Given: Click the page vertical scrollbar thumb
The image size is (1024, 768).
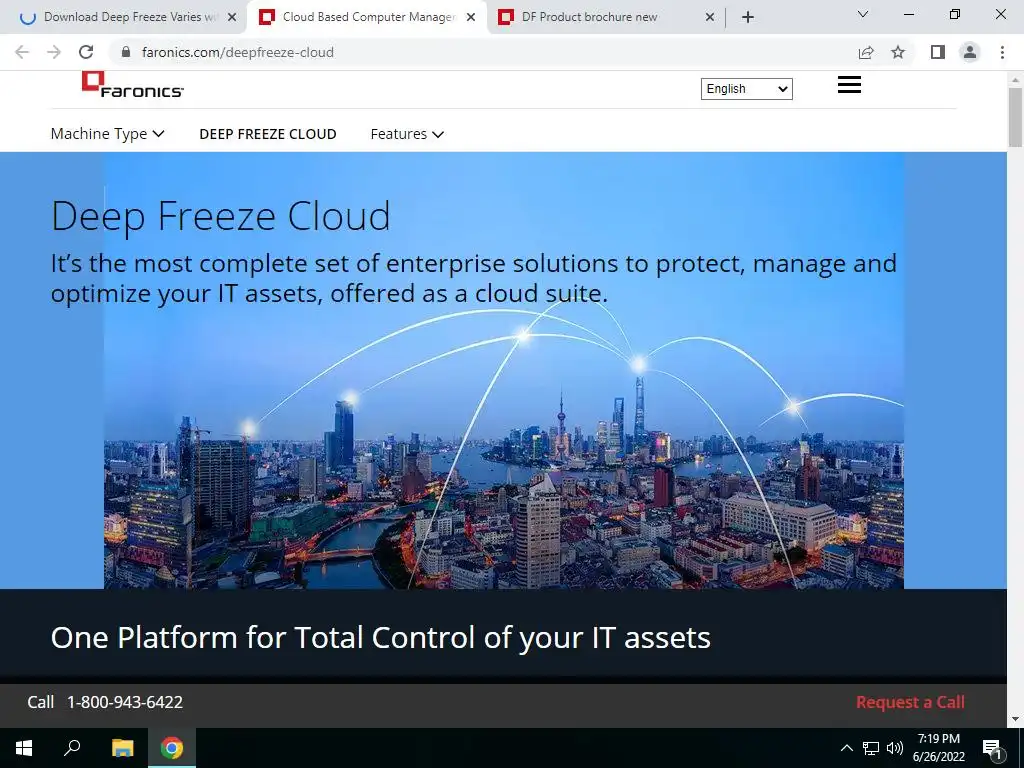Looking at the screenshot, I should pyautogui.click(x=1015, y=117).
